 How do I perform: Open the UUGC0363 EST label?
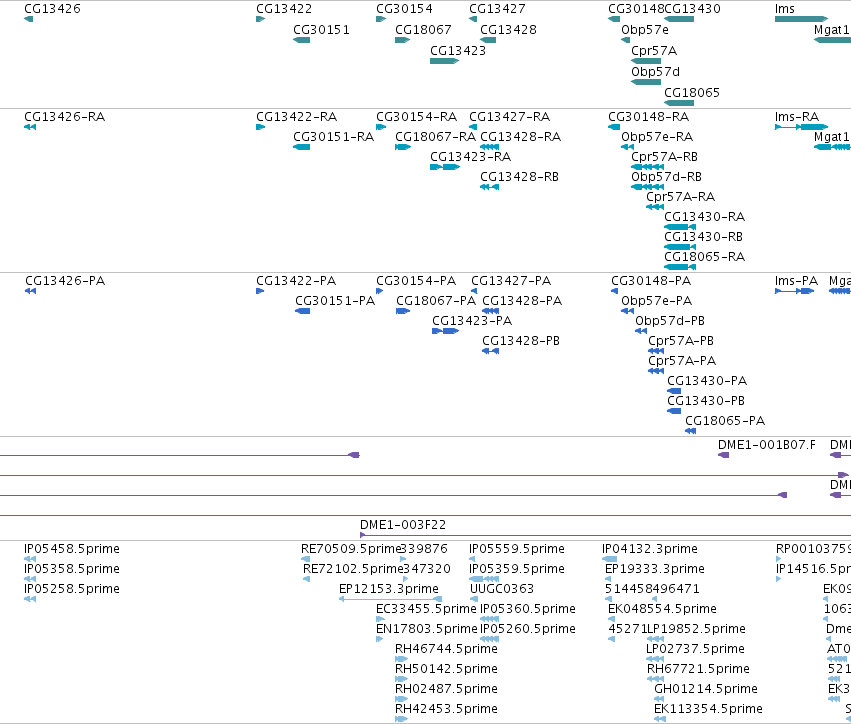coord(502,589)
